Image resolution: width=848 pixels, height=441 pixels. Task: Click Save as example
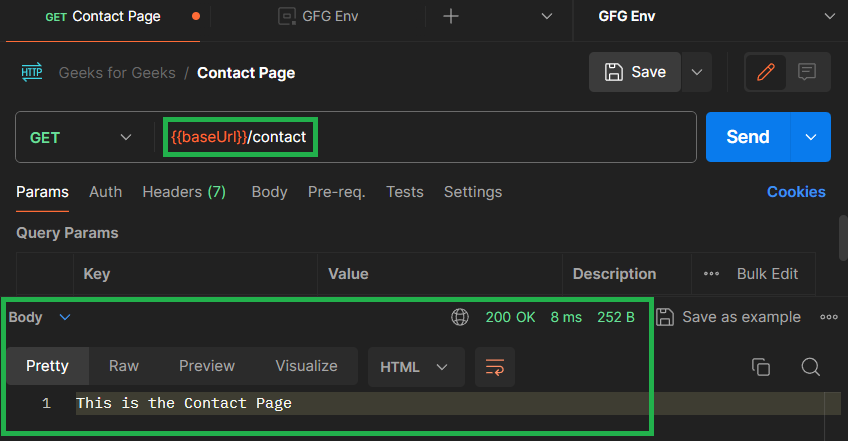click(x=730, y=317)
